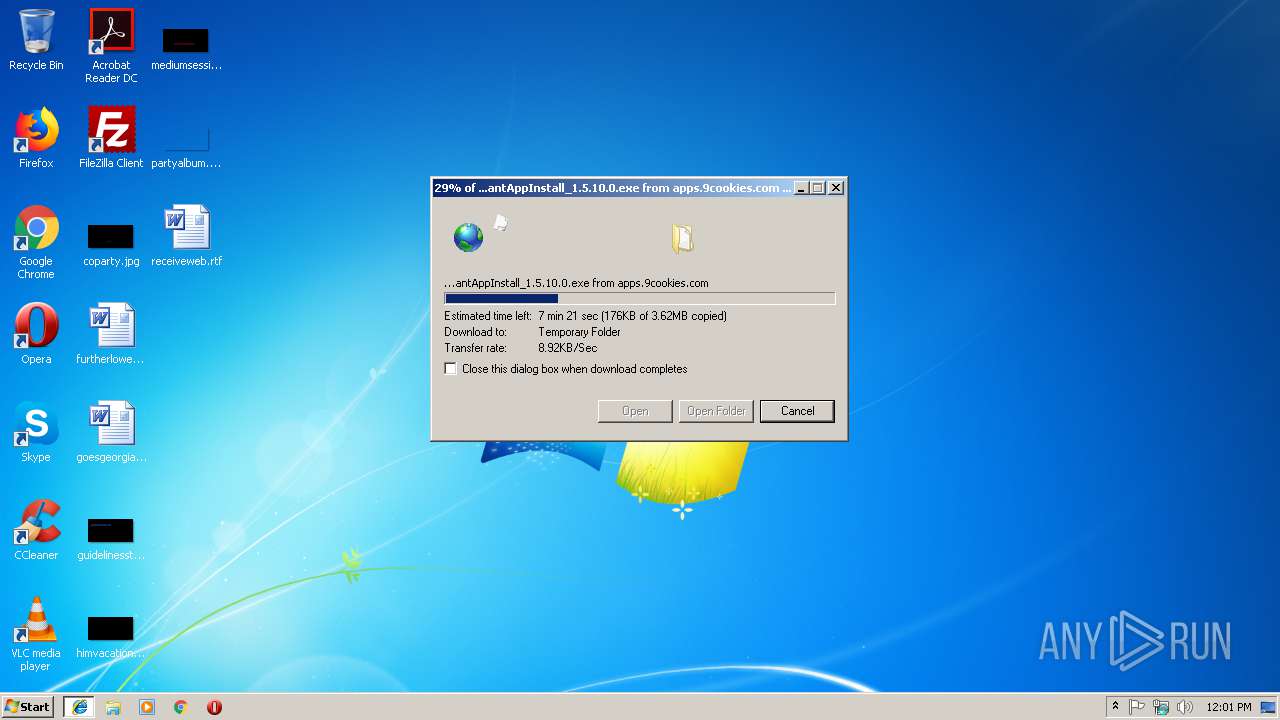Click the Estimated time left value text
The image size is (1280, 720).
(x=632, y=316)
